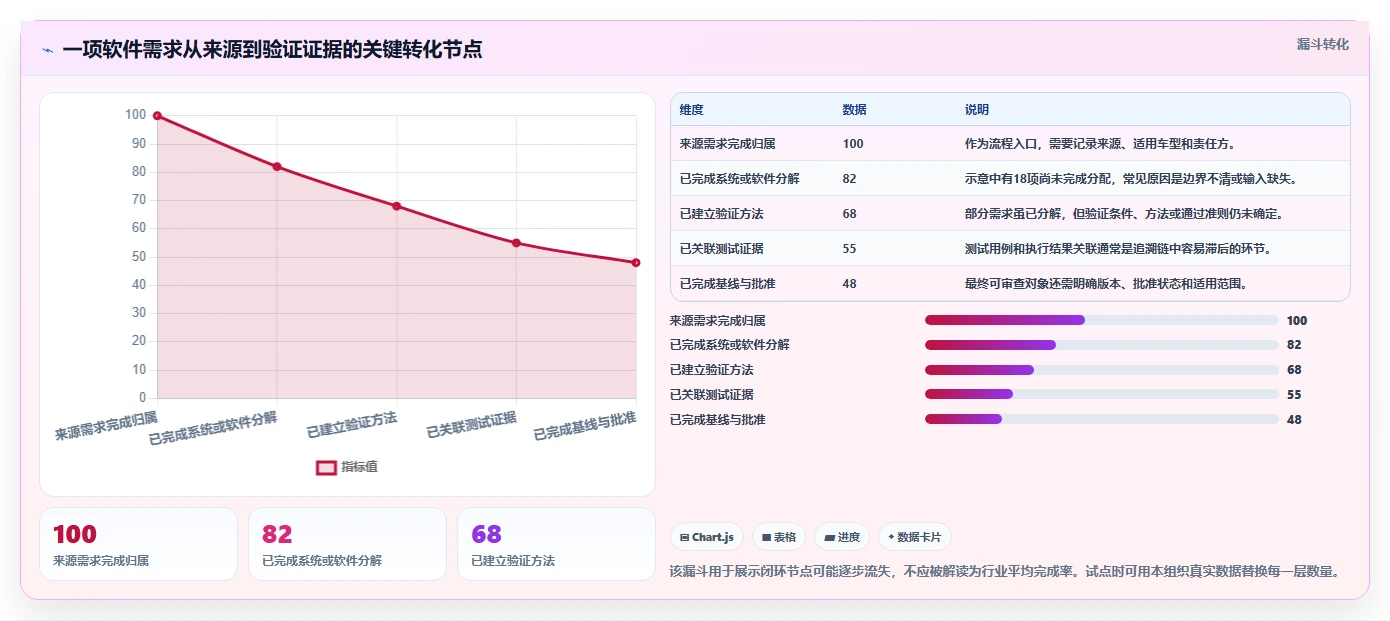The height and width of the screenshot is (621, 1390).
Task: Click the title 一项软件需求从来源到验证证据的关键转化节点
Action: pyautogui.click(x=272, y=50)
